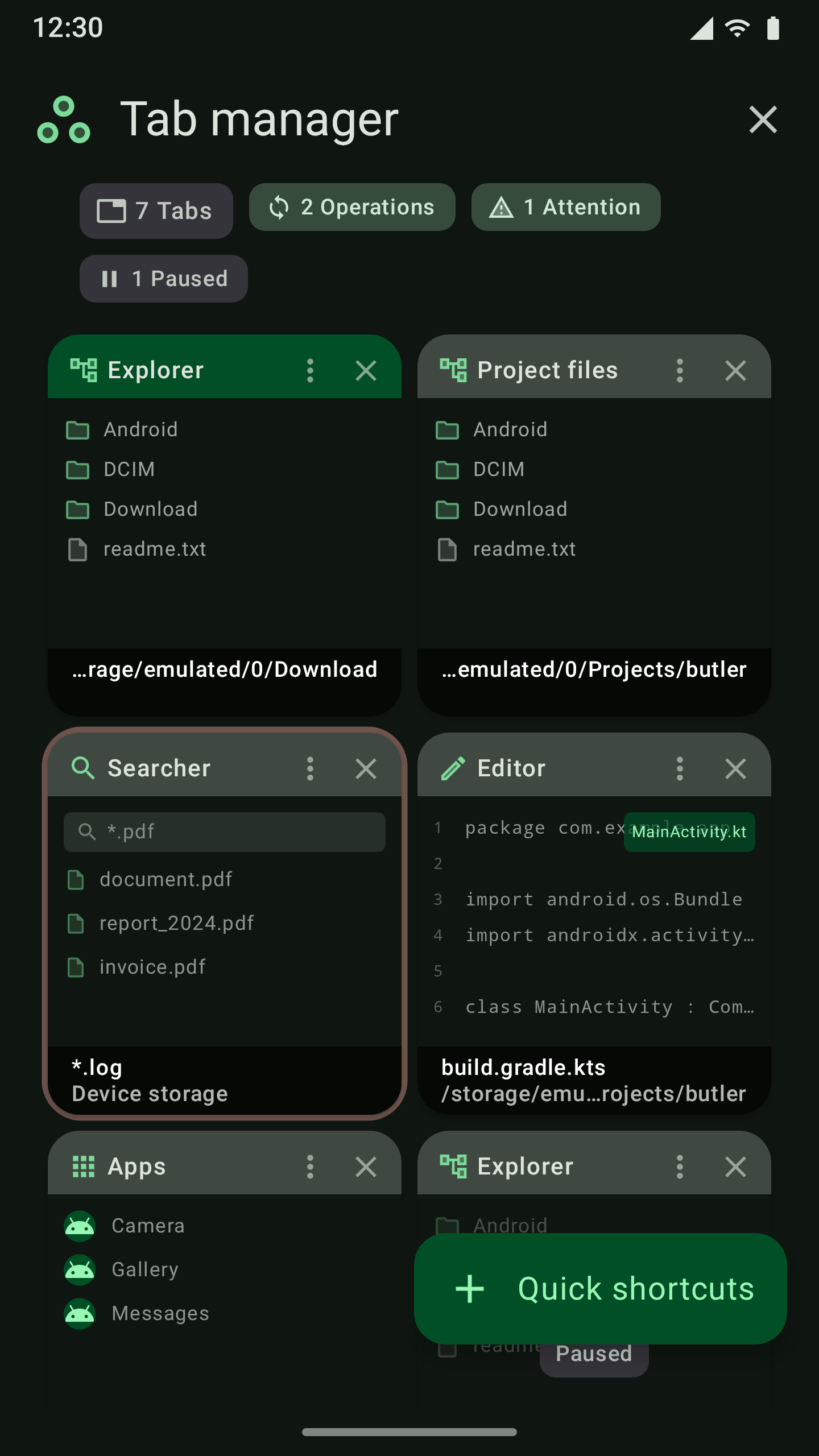
Task: Click the Apps grid icon
Action: (83, 1167)
